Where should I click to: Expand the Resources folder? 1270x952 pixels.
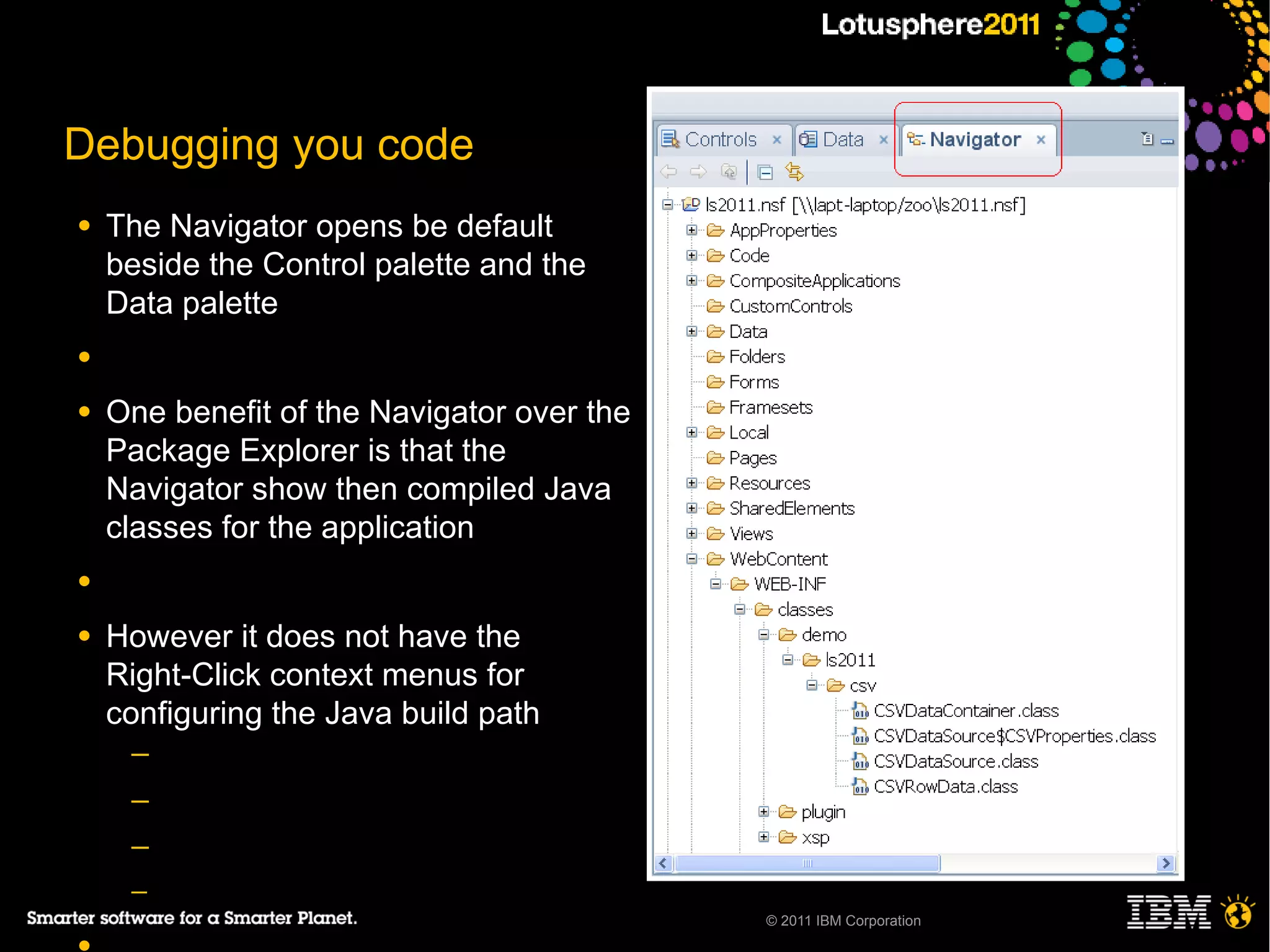click(x=691, y=483)
